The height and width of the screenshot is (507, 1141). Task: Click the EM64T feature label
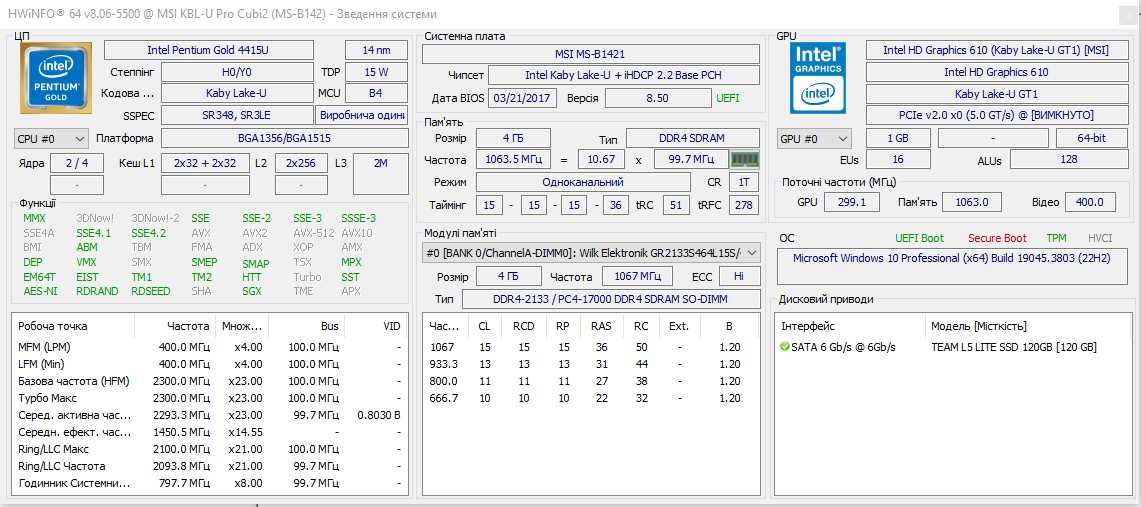(40, 277)
